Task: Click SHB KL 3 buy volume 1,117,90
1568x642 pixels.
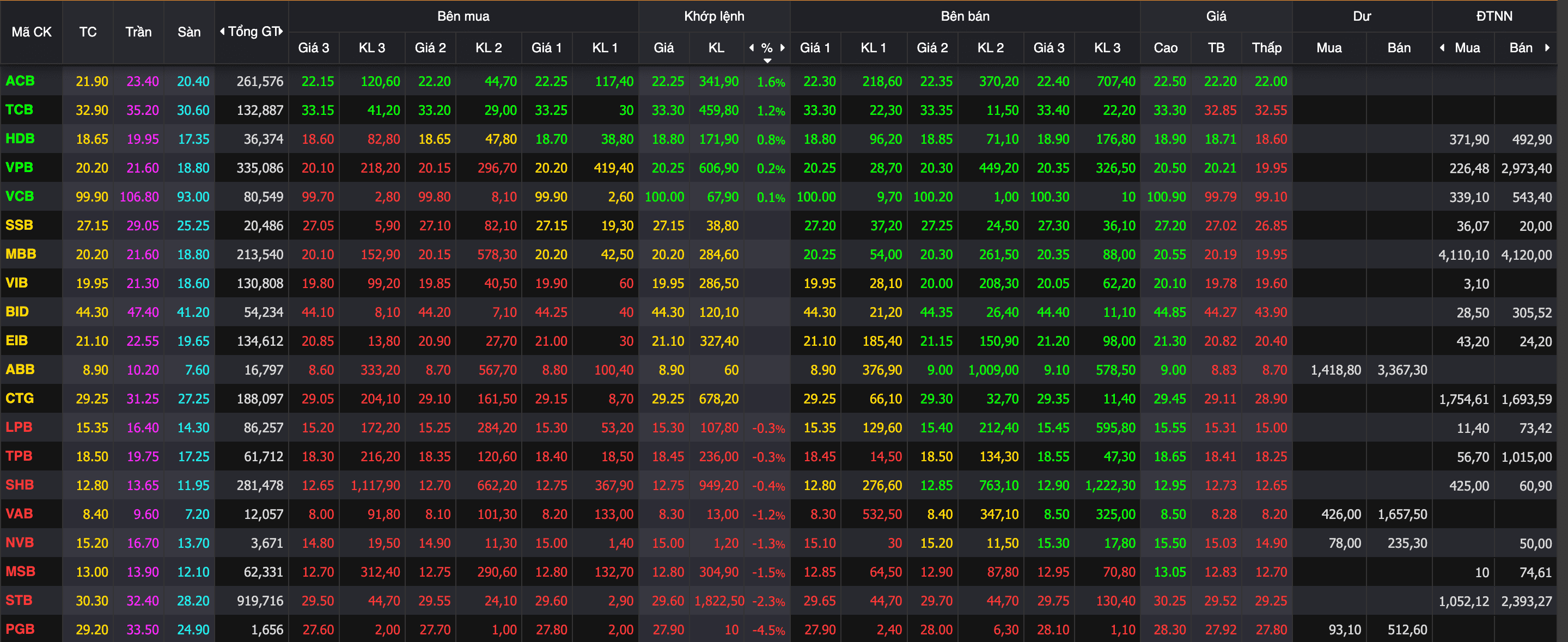Action: pos(376,486)
